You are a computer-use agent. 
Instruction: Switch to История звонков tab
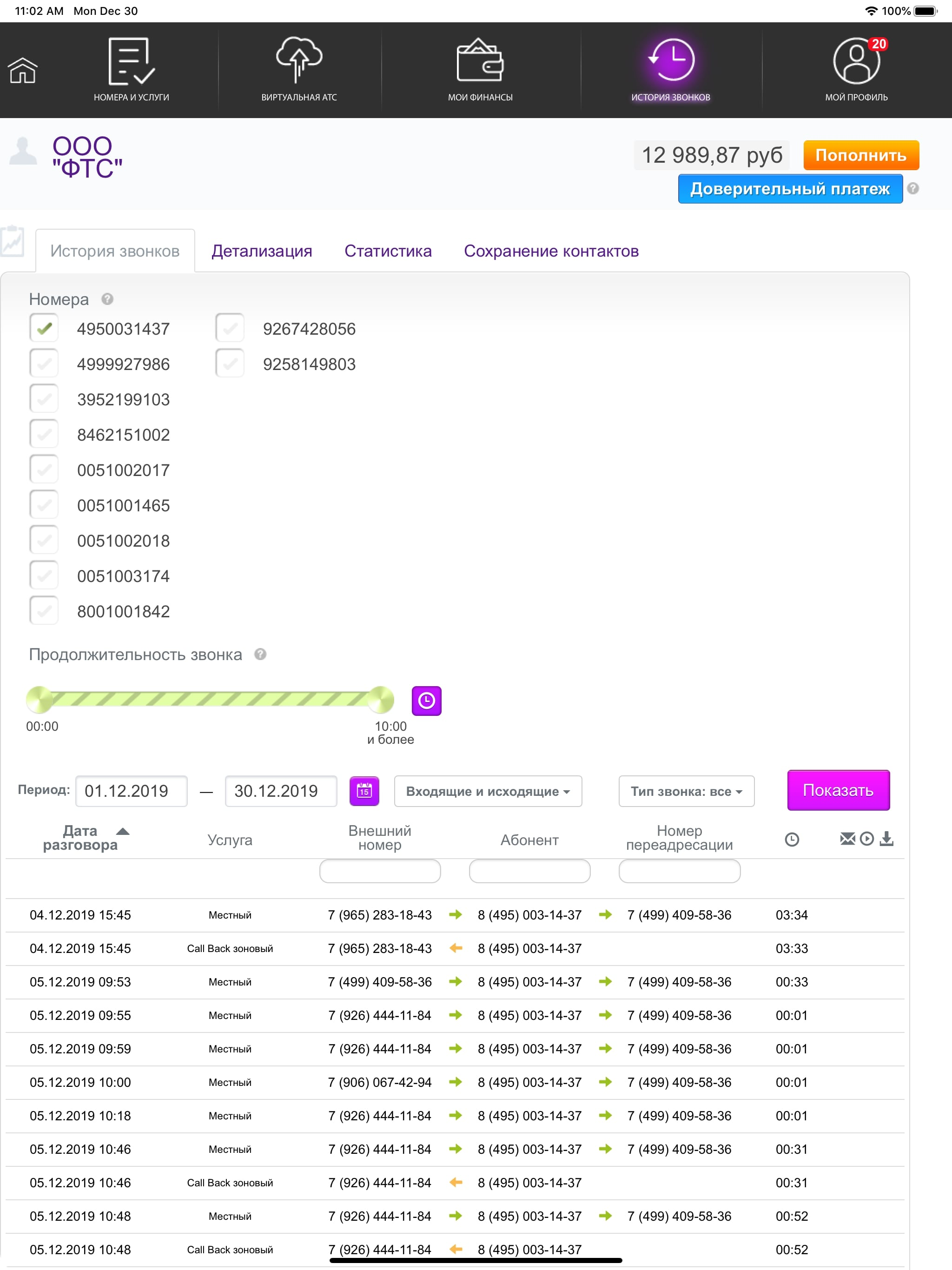[x=115, y=251]
